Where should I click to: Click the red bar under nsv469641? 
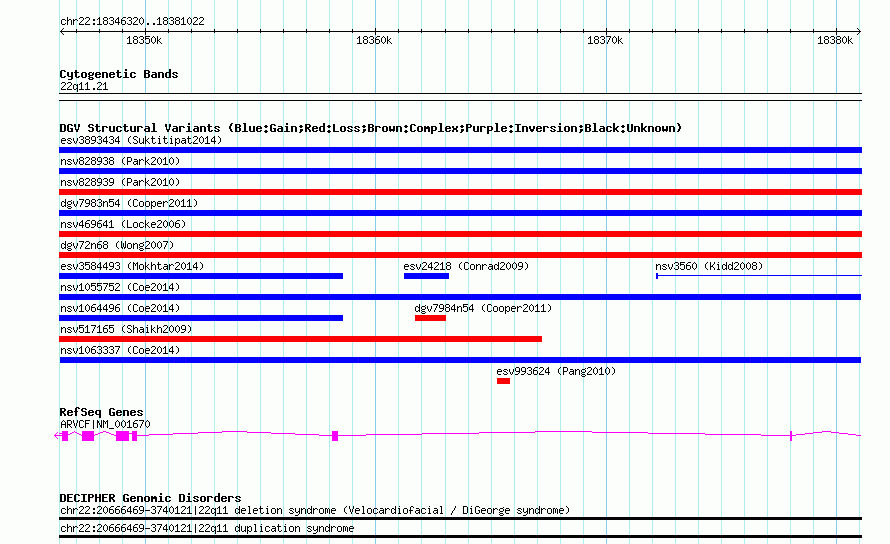point(460,234)
